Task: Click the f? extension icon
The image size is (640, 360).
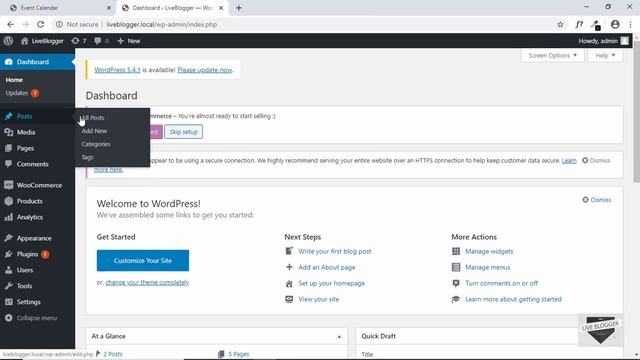Action: (x=579, y=24)
